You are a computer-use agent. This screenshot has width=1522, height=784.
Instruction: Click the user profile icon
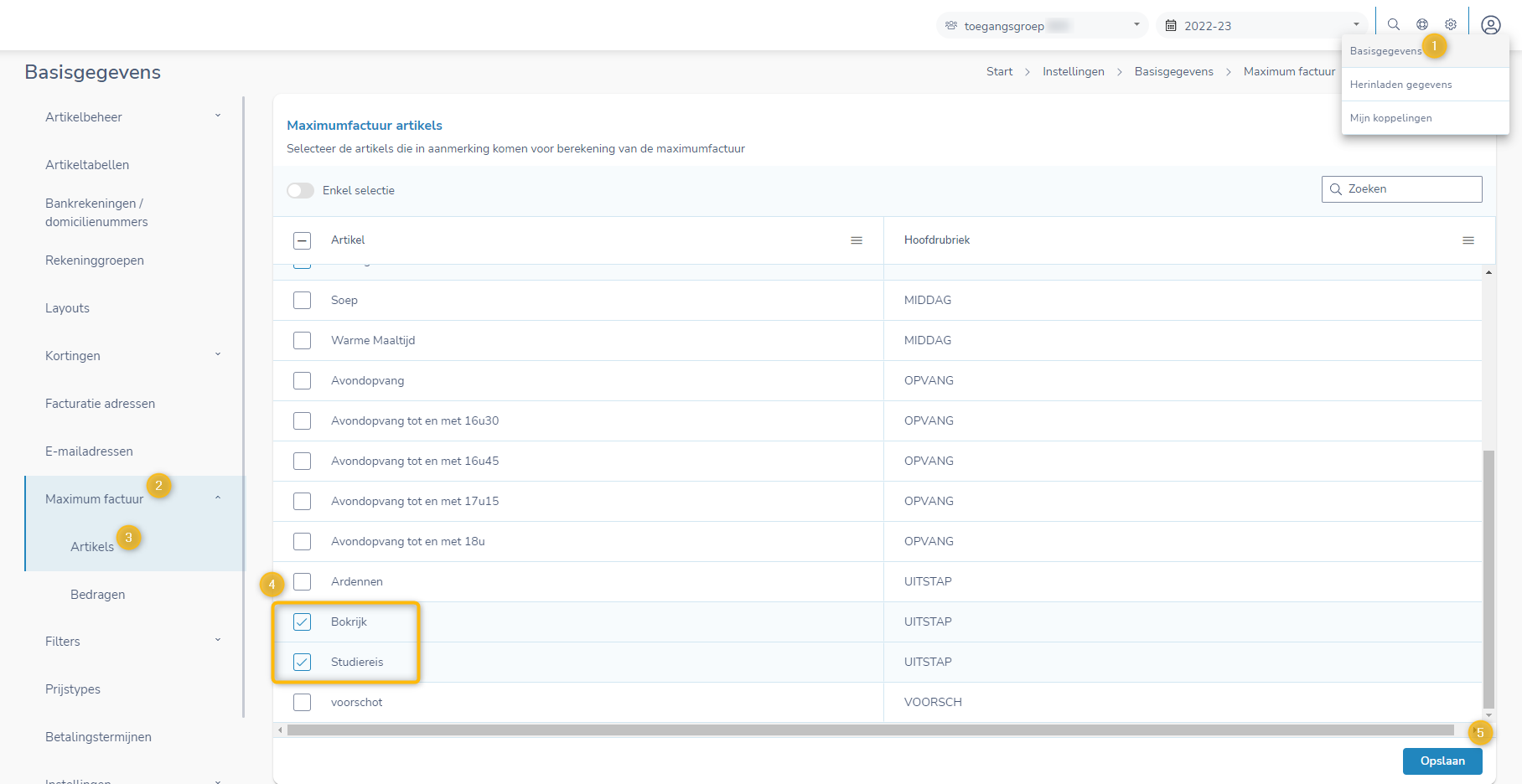(1490, 25)
